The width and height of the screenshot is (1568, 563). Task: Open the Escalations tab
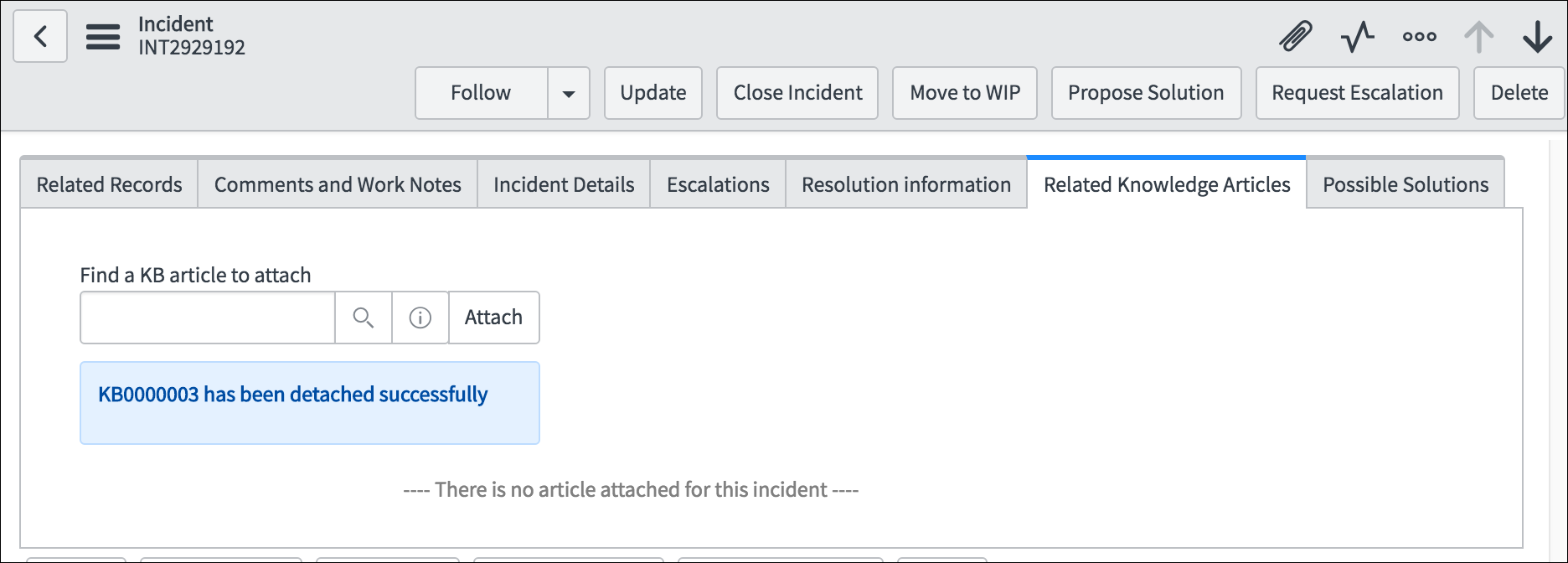tap(717, 183)
